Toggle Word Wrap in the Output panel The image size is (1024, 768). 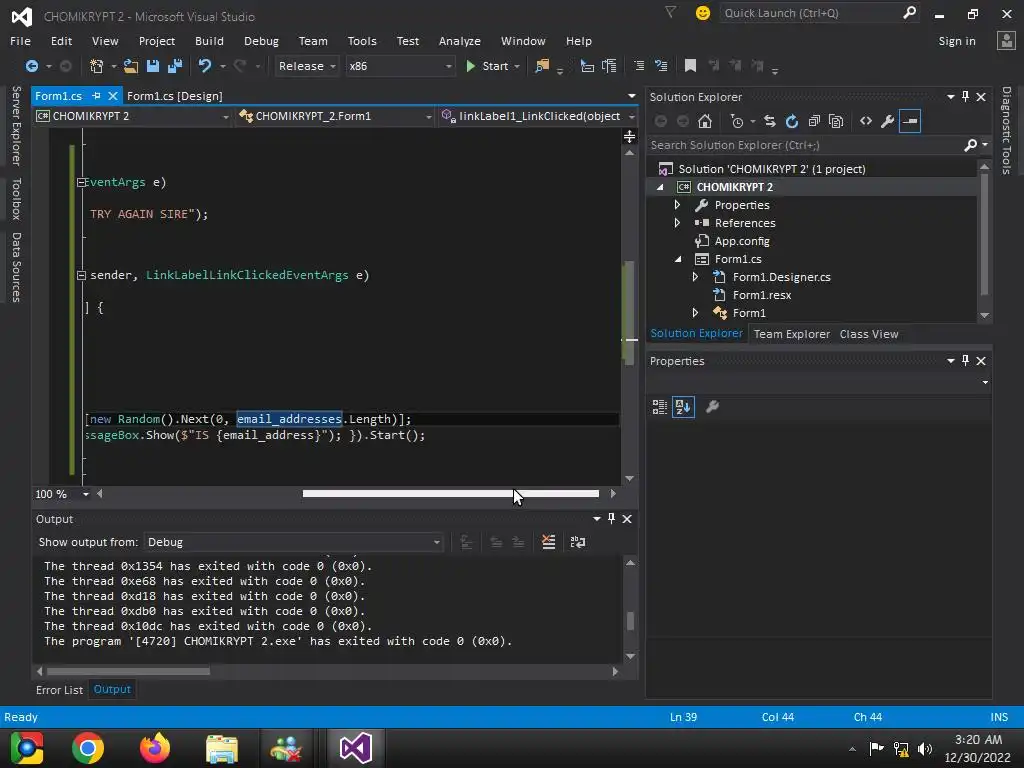[578, 542]
